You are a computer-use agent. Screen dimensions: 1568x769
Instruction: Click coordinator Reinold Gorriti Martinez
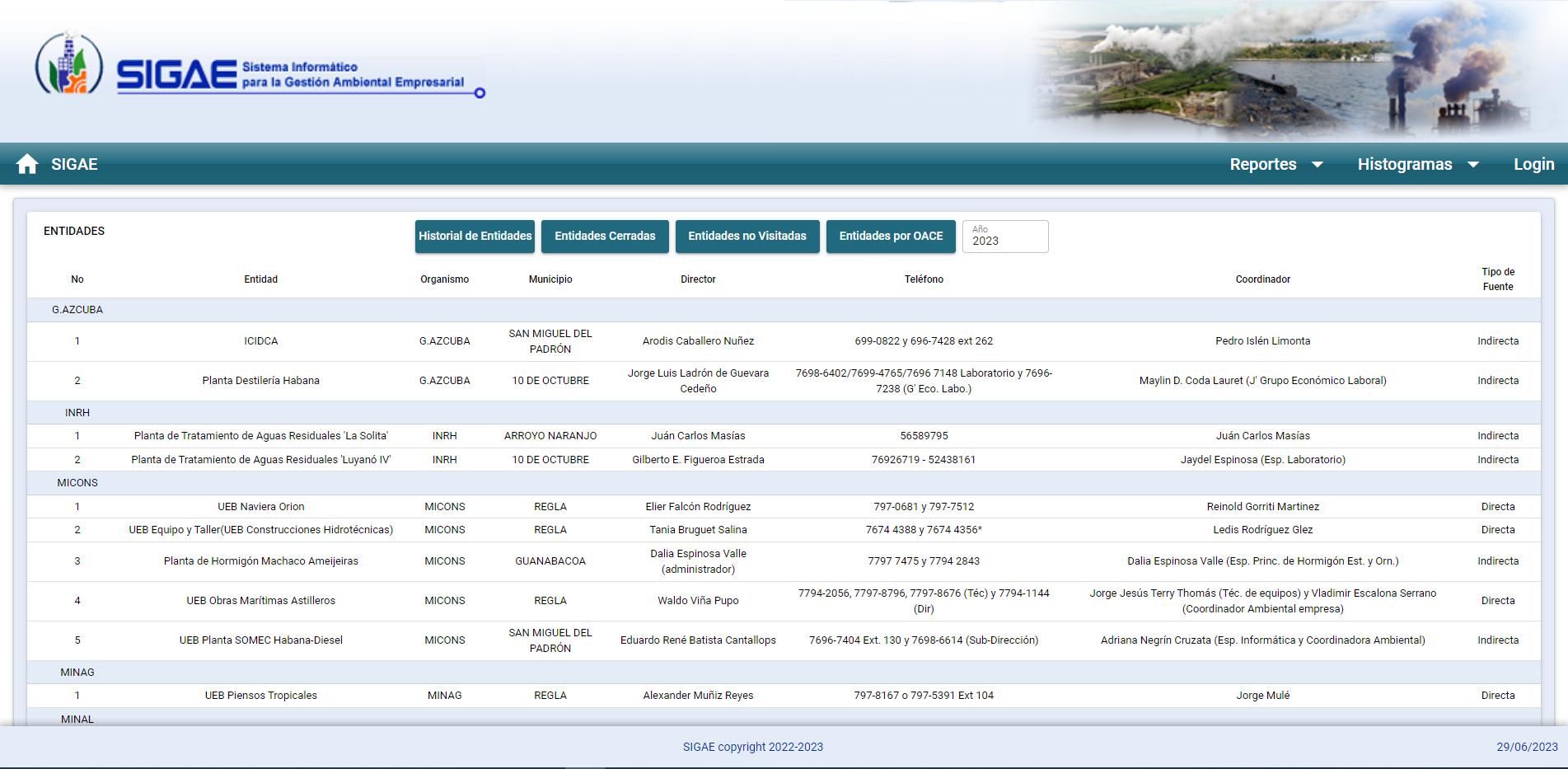coord(1262,507)
